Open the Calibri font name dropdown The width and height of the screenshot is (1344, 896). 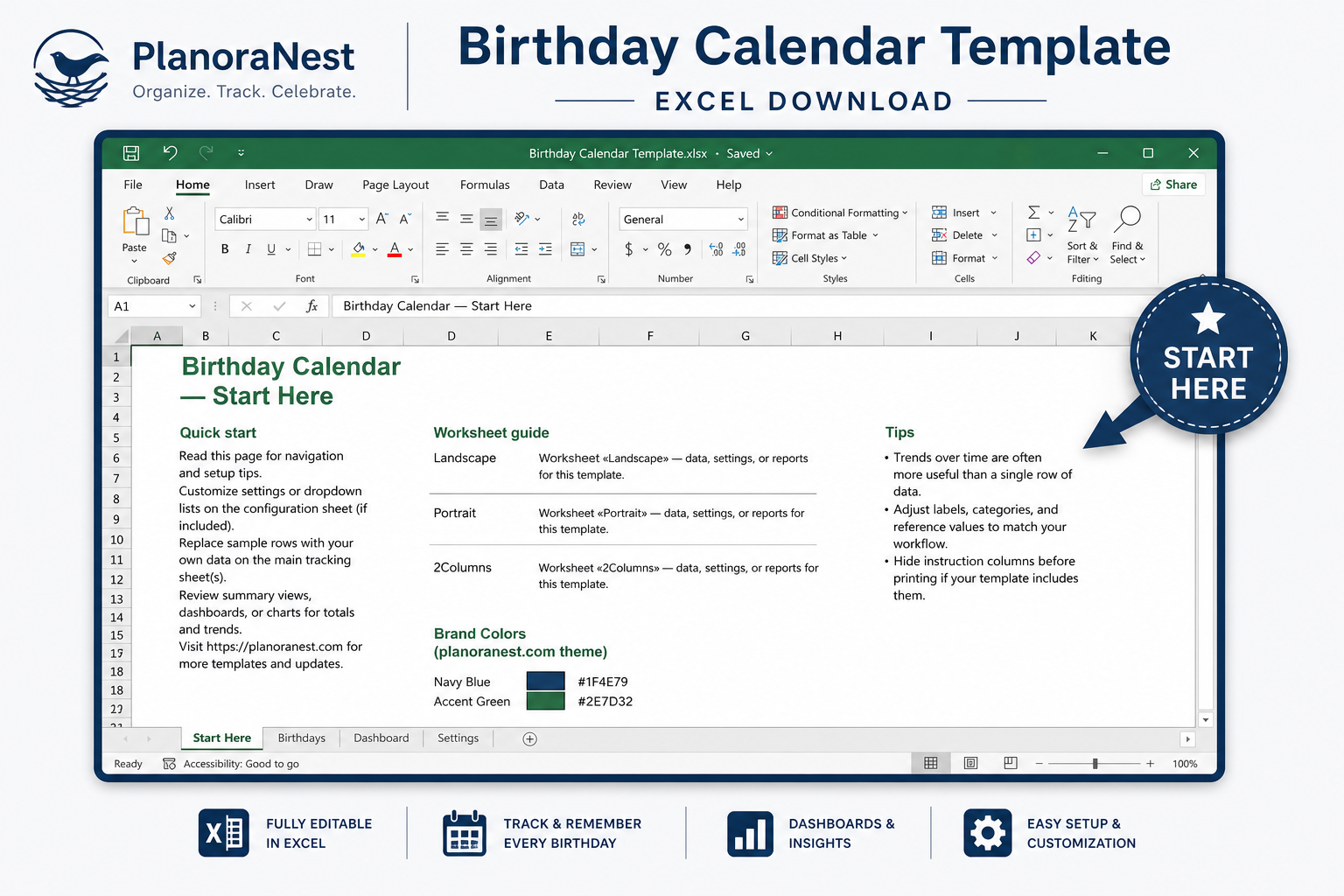[x=309, y=220]
